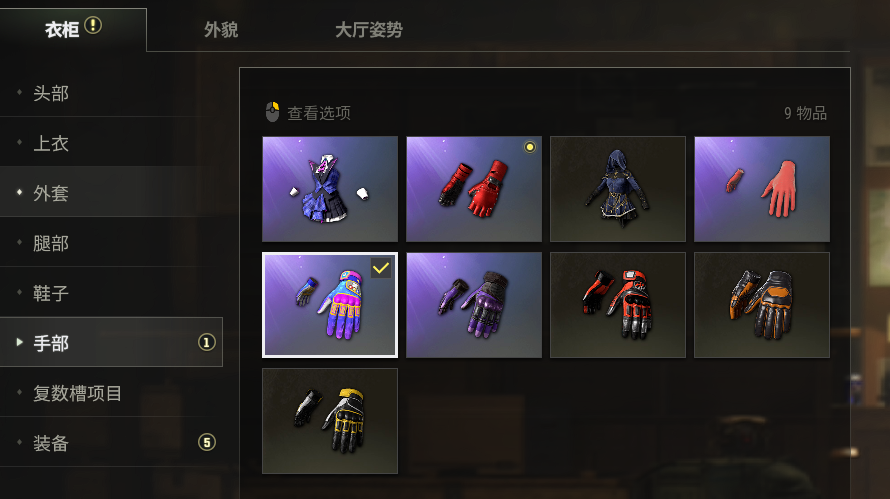Toggle the checkmark on the colorful gloves
The image size is (890, 499).
point(380,268)
